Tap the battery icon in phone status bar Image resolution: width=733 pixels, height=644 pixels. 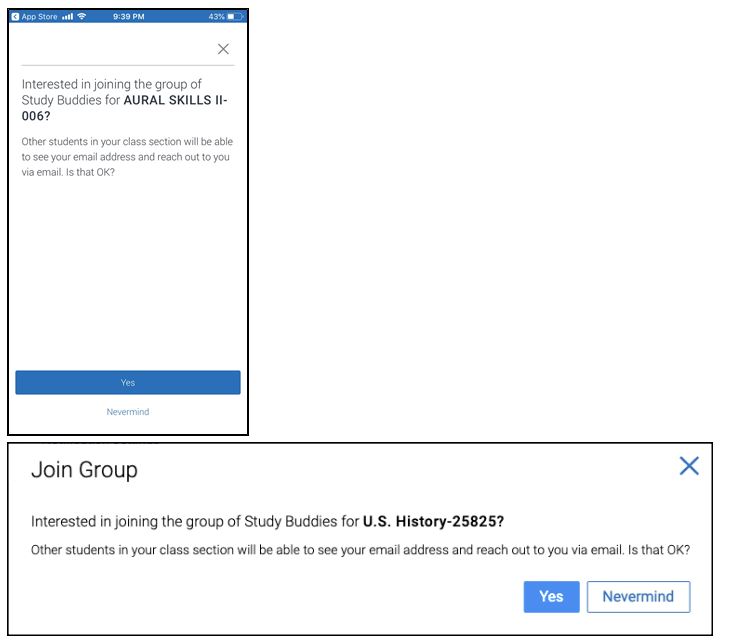(x=234, y=17)
